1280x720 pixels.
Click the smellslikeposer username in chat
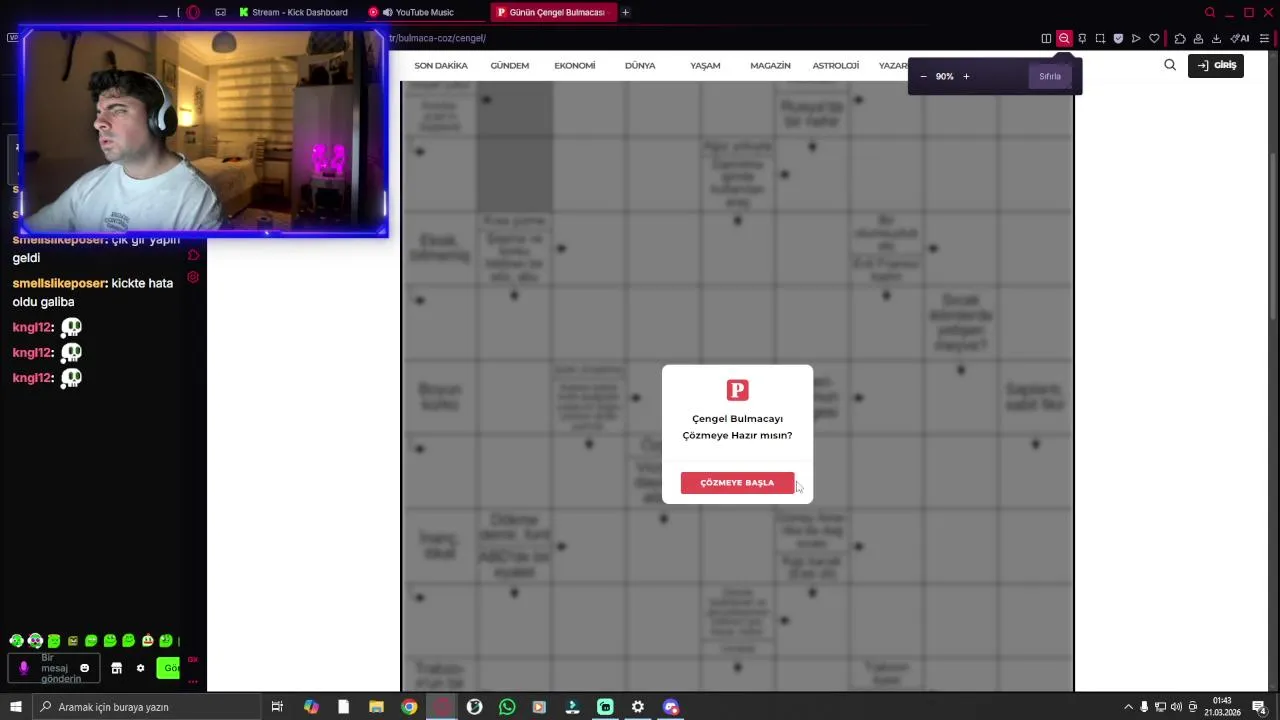pyautogui.click(x=58, y=283)
